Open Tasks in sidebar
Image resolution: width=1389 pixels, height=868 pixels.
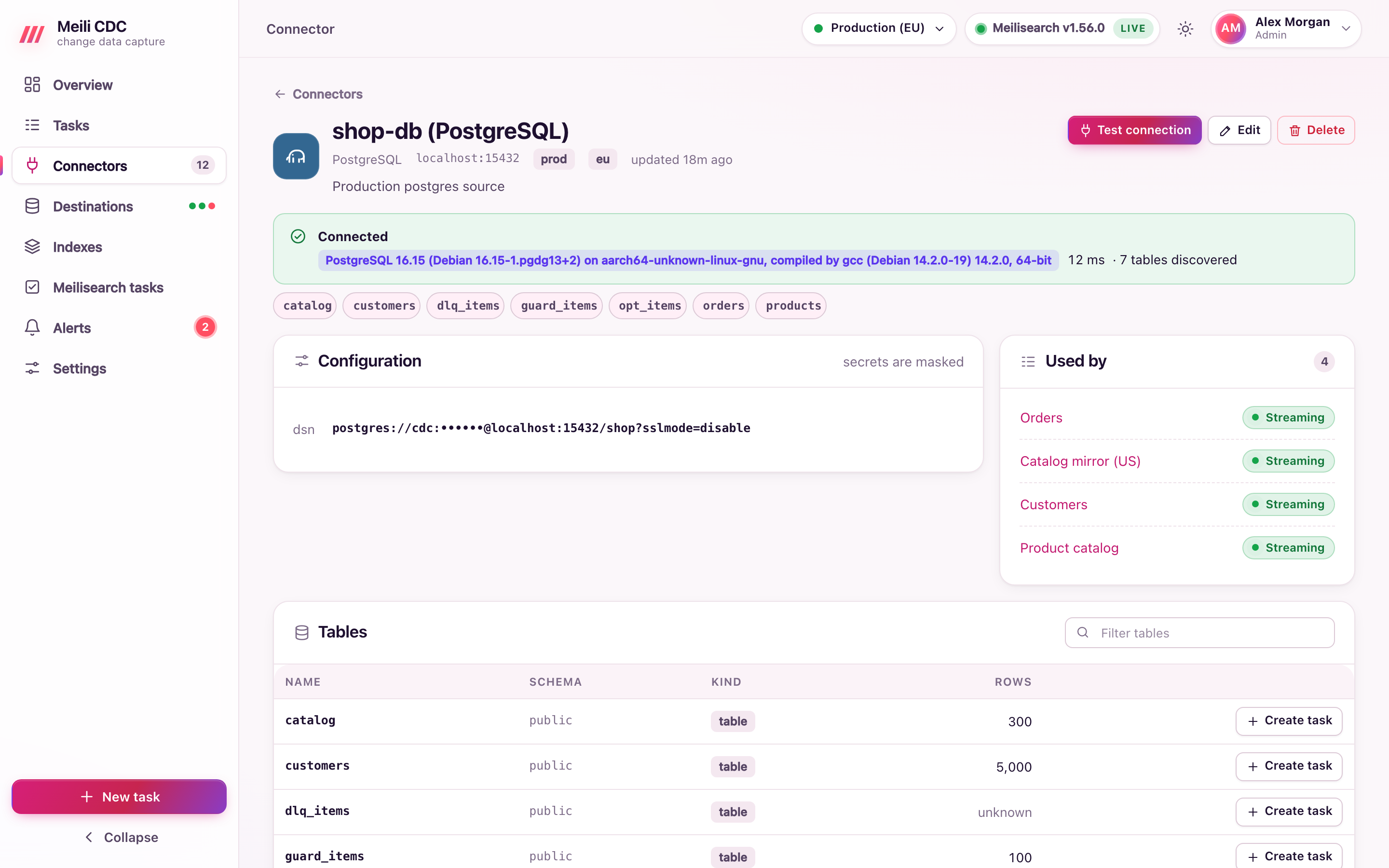pos(120,125)
